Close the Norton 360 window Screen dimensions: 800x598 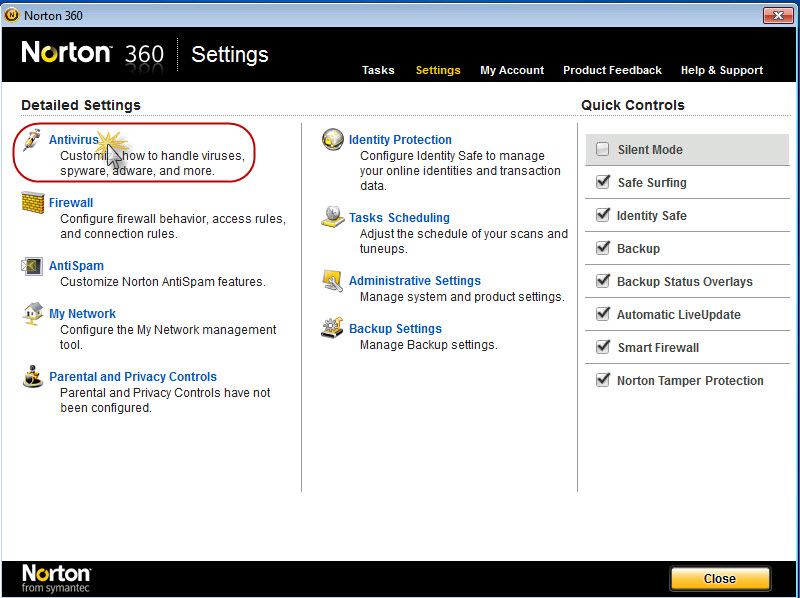(x=778, y=15)
